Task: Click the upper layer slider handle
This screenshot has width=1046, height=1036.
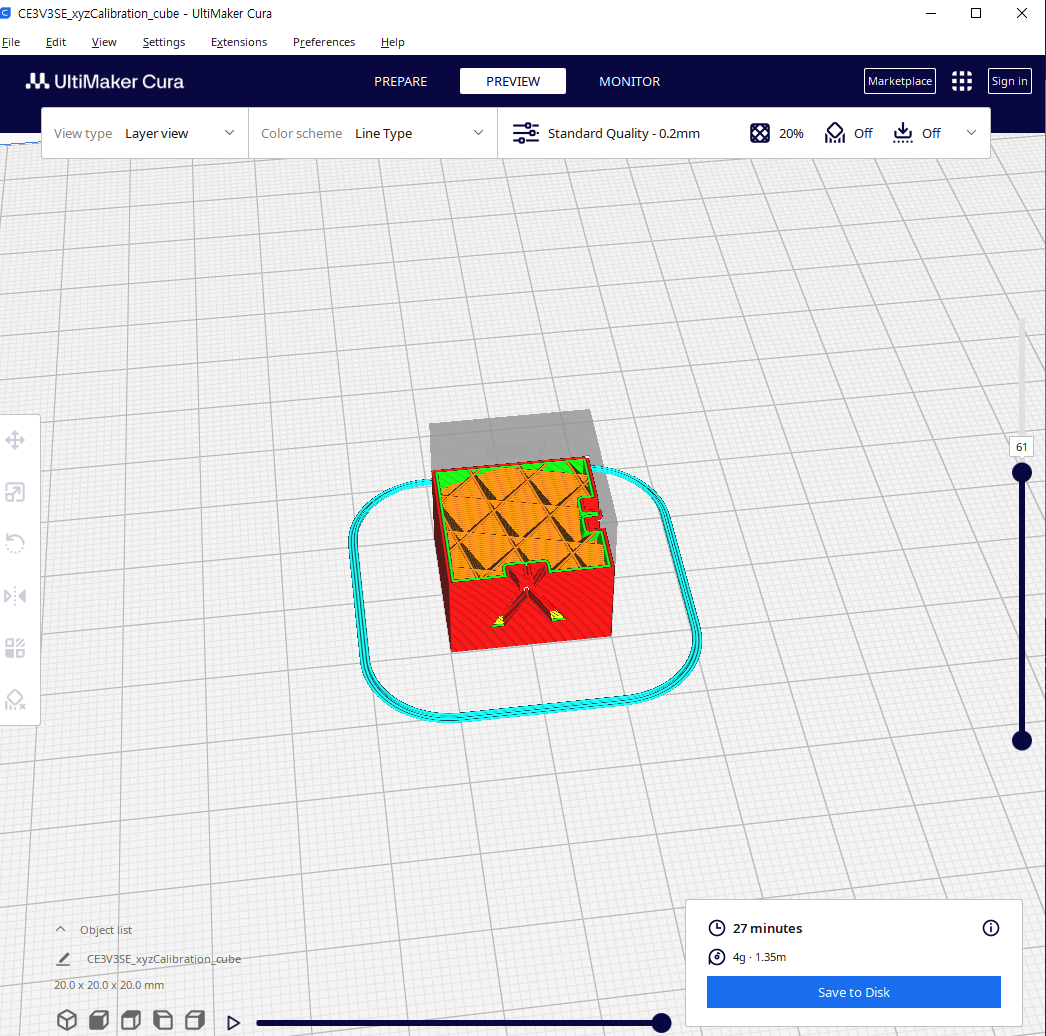Action: (1021, 473)
